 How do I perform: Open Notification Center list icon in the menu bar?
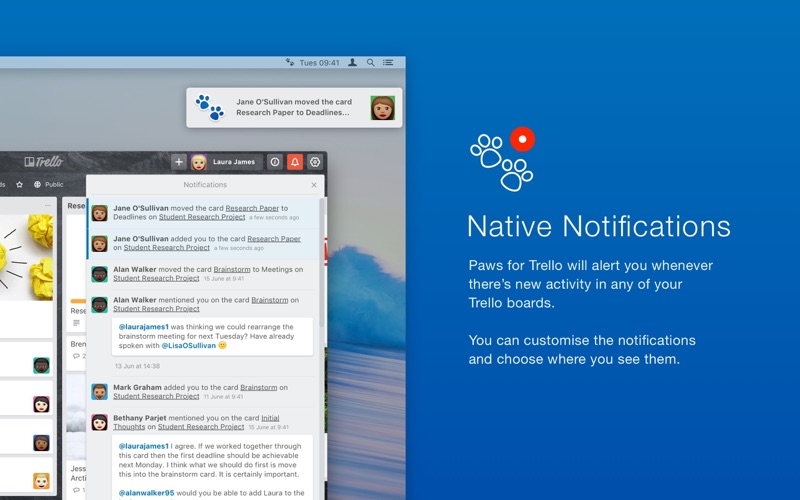pos(388,62)
